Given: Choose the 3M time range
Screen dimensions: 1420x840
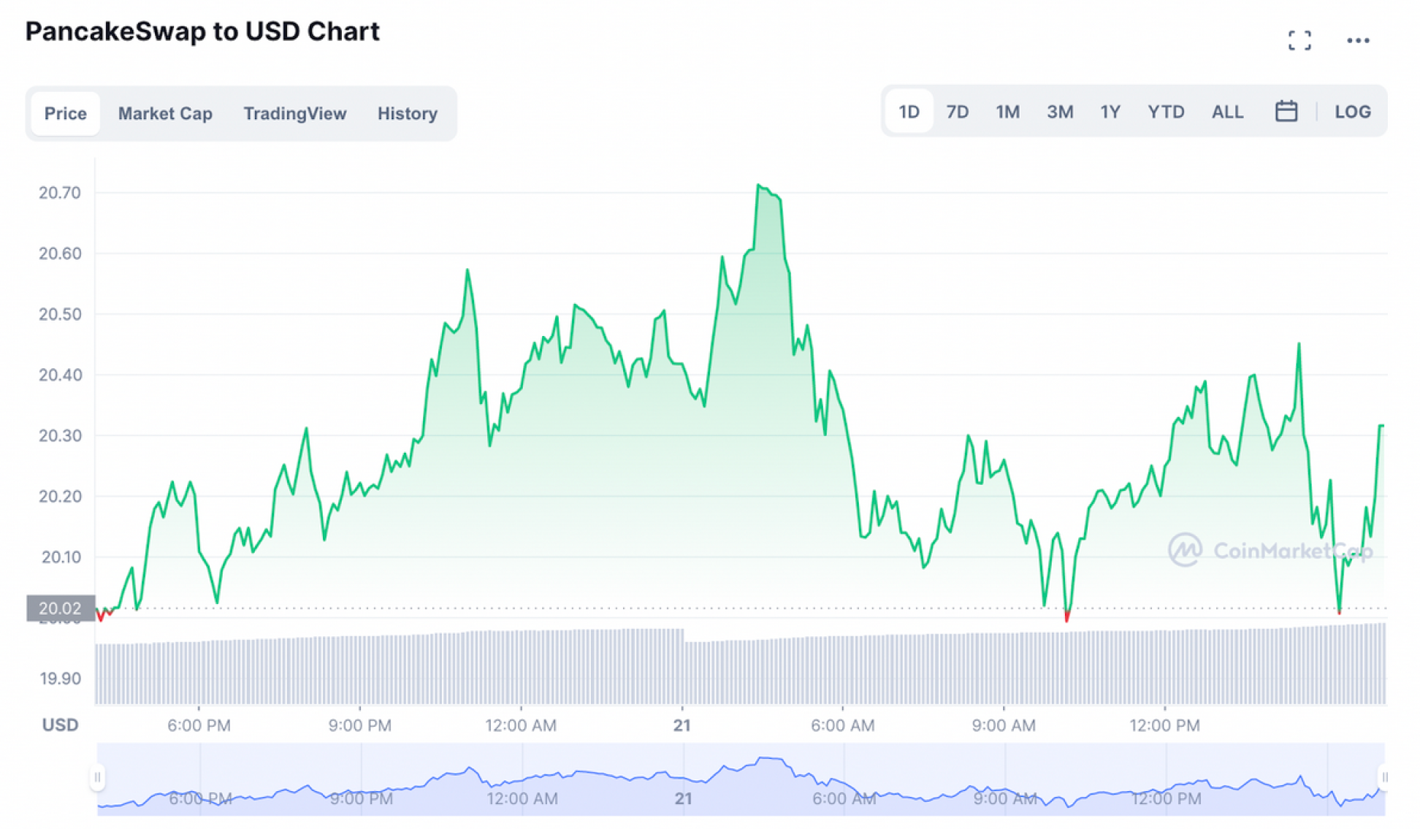Looking at the screenshot, I should coord(1060,112).
